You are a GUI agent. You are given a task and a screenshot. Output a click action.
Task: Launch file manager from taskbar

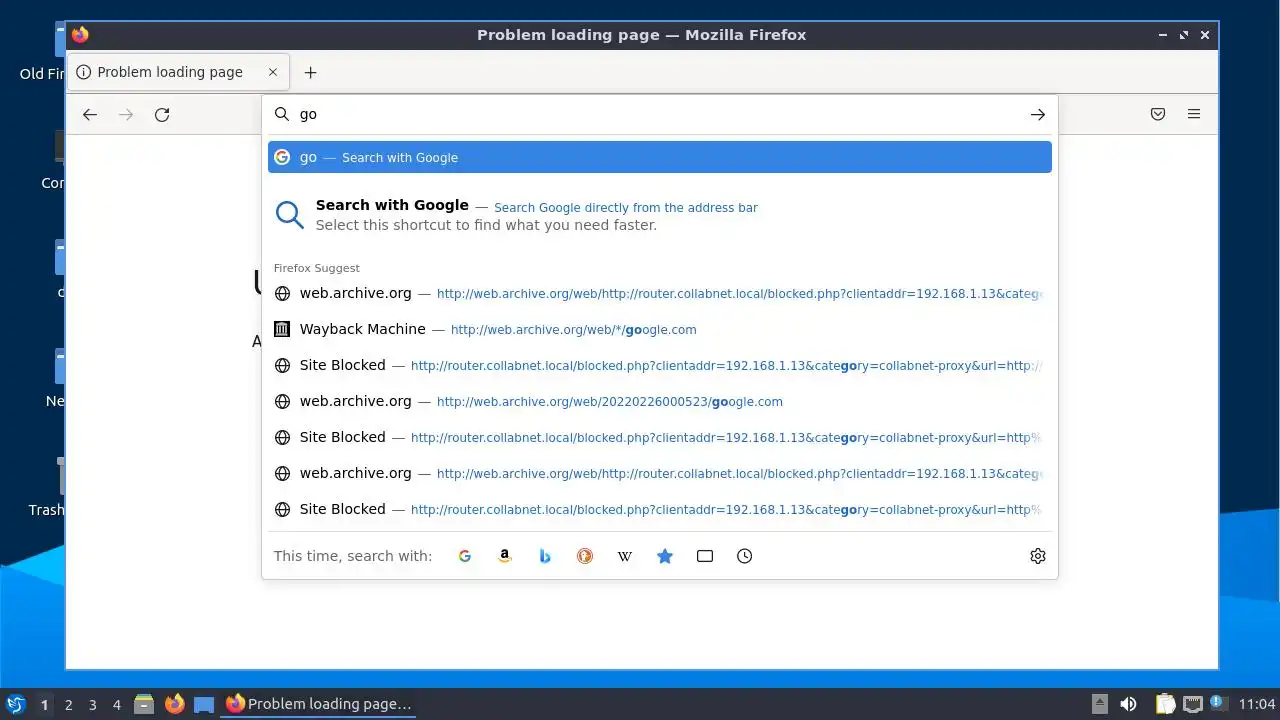(144, 704)
